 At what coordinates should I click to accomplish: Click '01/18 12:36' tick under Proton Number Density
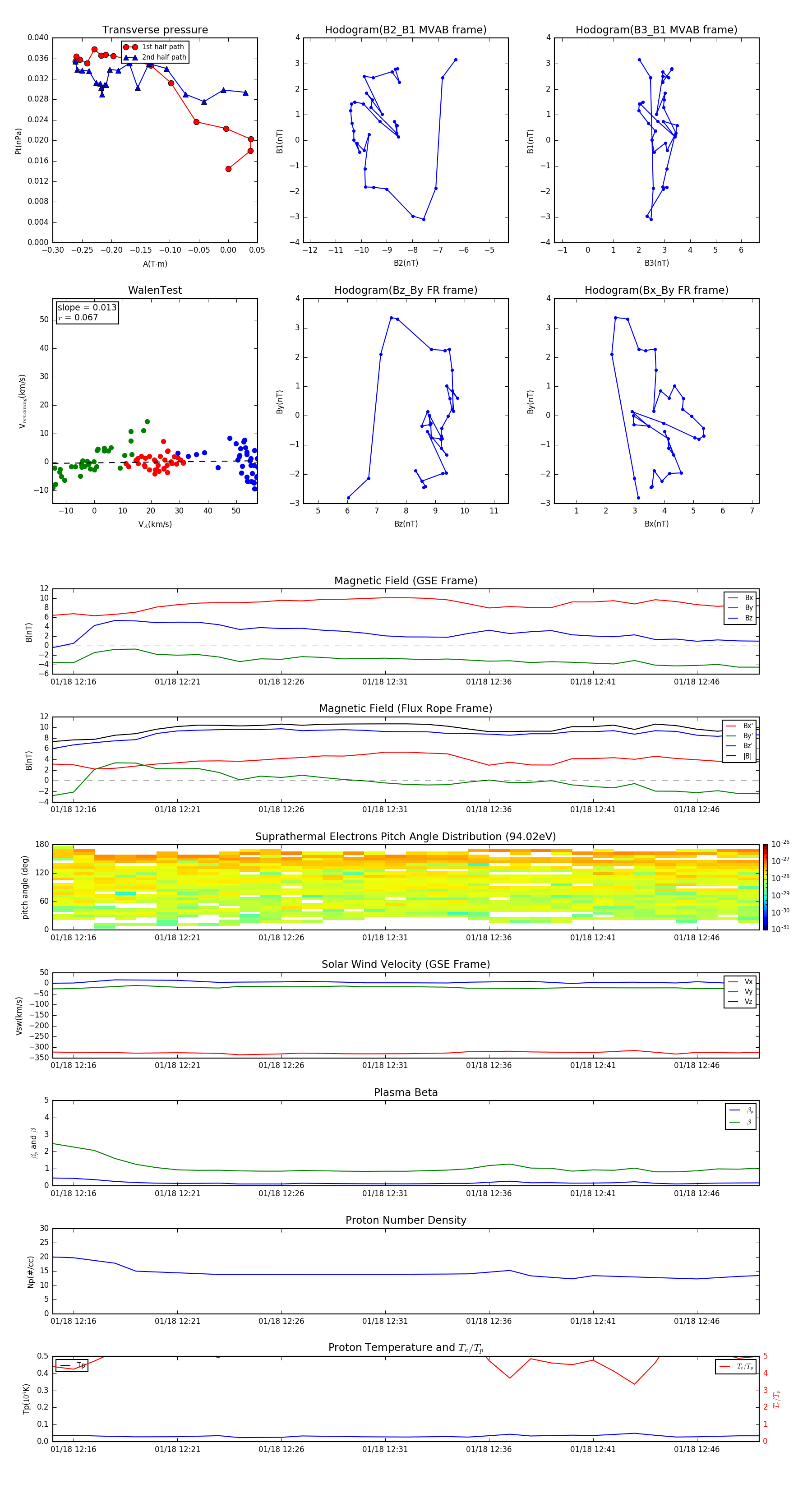coord(489,1321)
